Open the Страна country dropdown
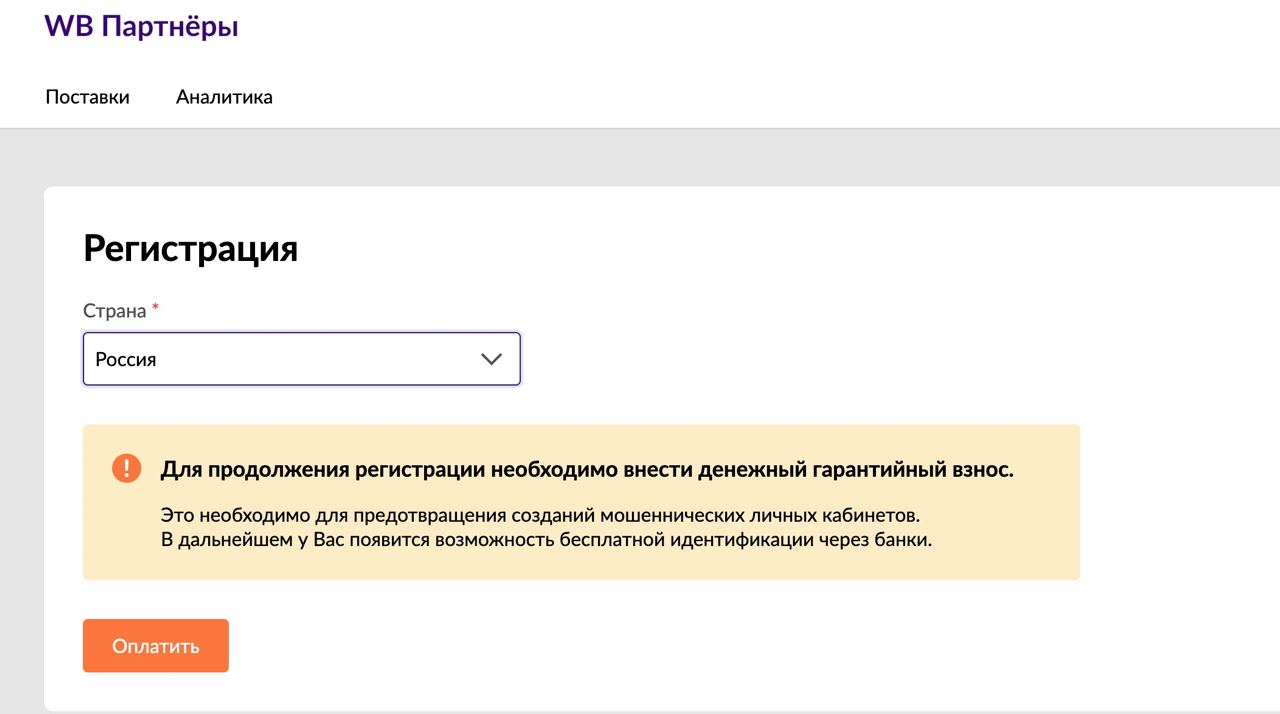 coord(301,359)
